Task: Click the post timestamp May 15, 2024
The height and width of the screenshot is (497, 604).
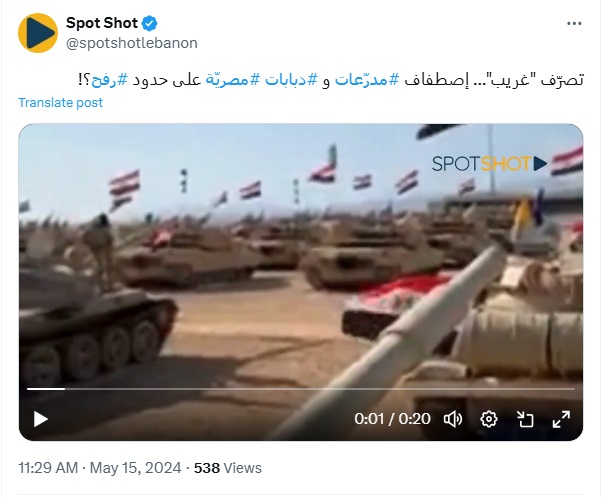Action: coord(136,468)
